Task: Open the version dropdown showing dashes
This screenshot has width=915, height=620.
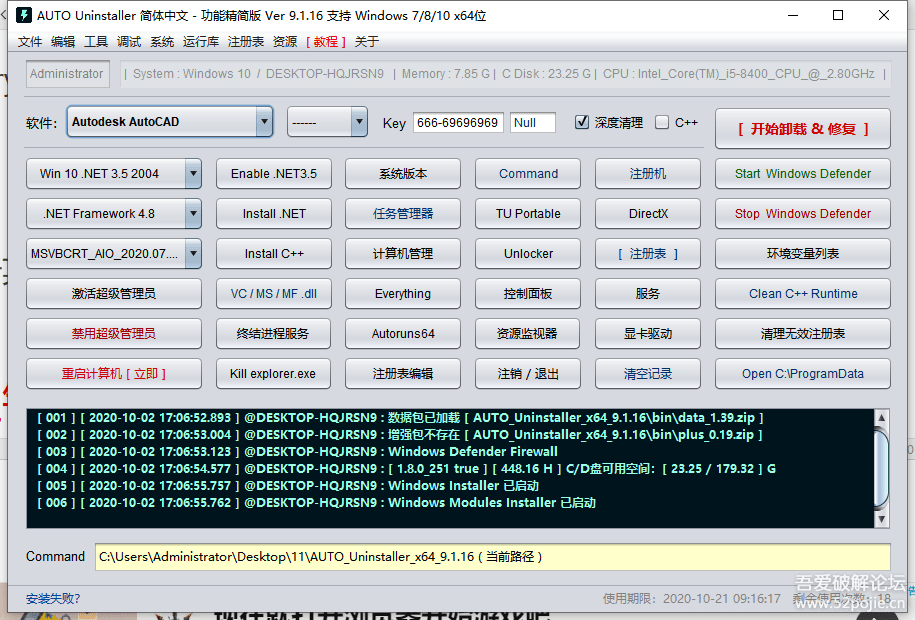Action: [x=359, y=121]
